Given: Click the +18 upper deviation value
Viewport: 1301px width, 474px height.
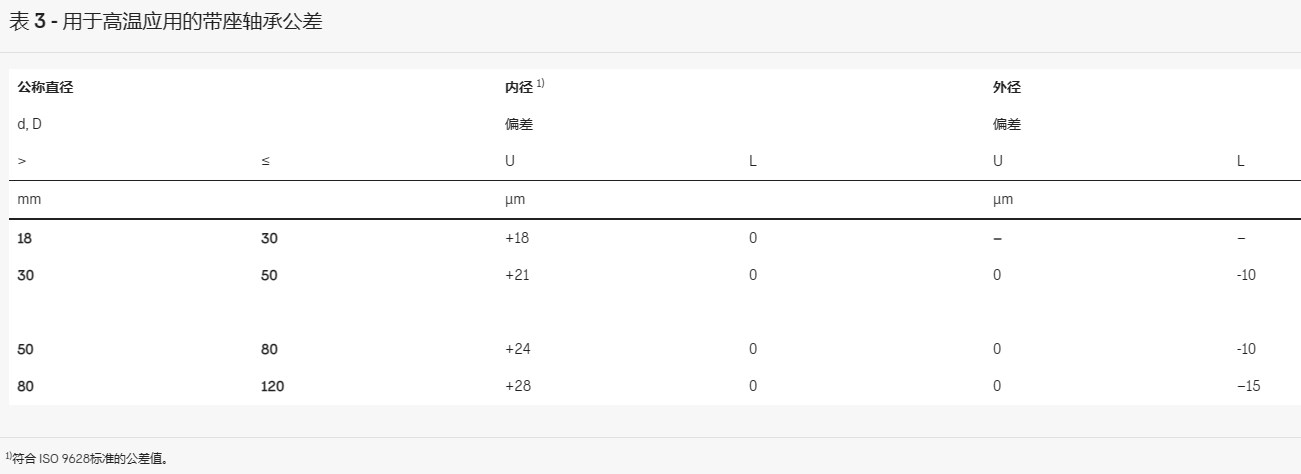Looking at the screenshot, I should pos(517,238).
